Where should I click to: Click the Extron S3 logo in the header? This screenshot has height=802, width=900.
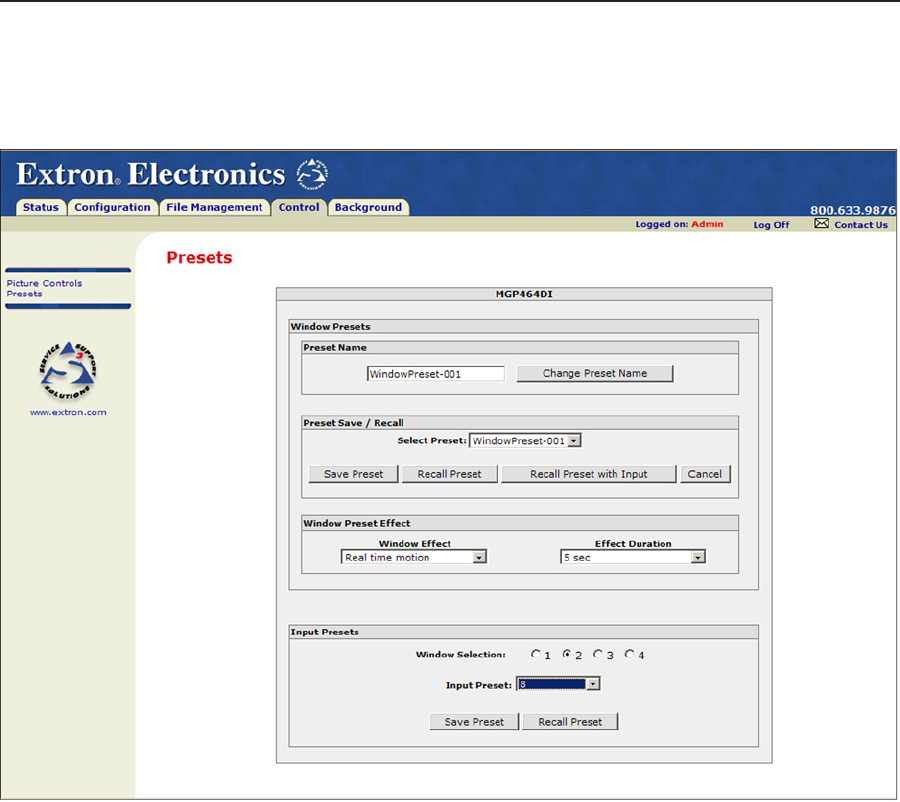pyautogui.click(x=312, y=175)
